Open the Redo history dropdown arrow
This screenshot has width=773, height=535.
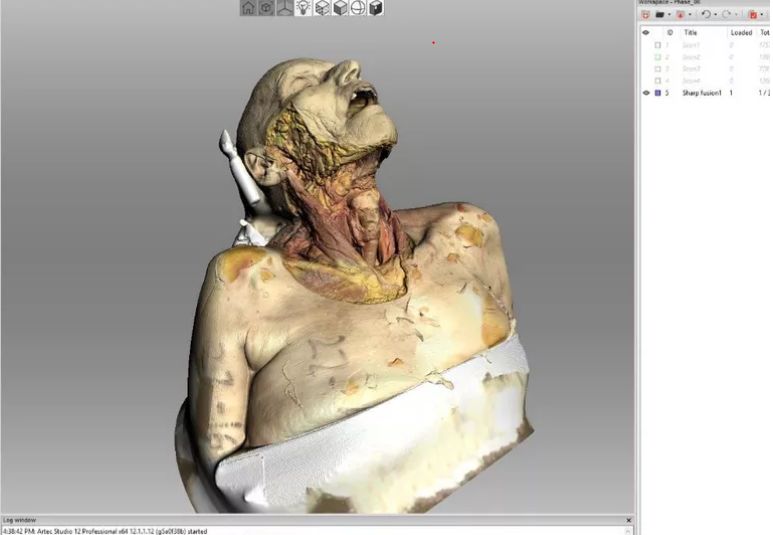[736, 14]
